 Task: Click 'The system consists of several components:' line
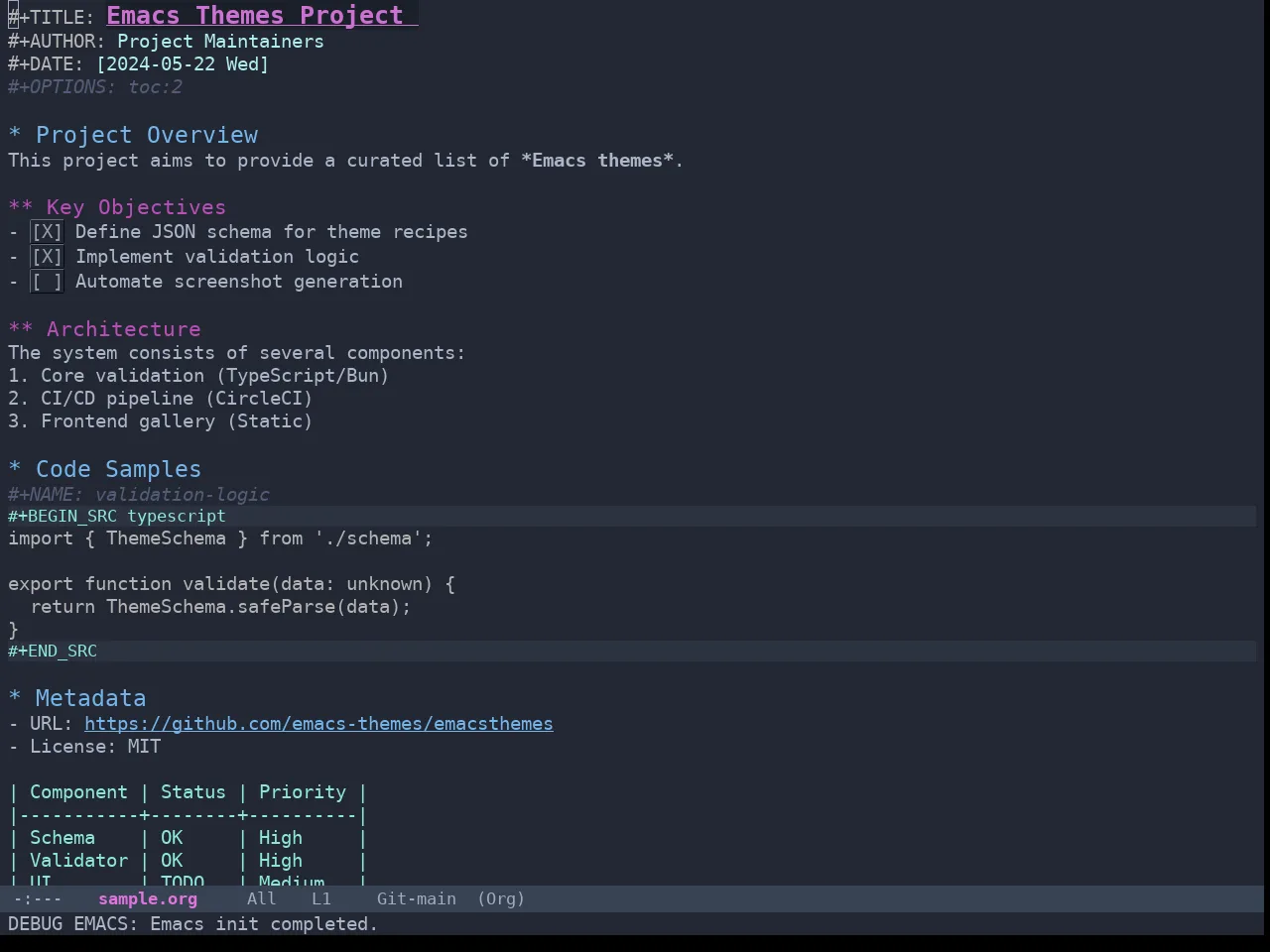236,353
